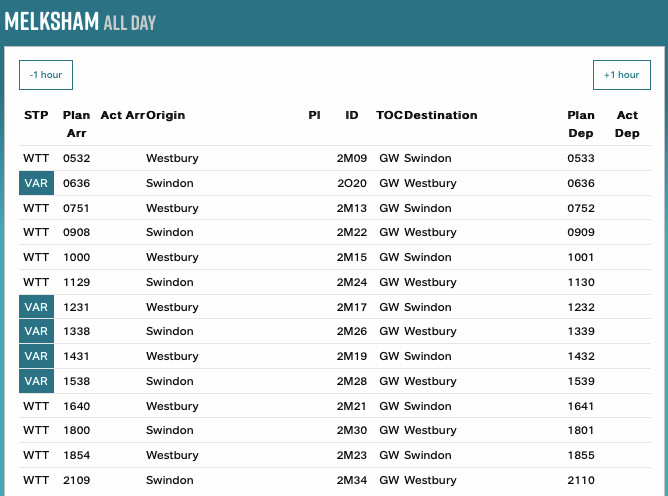Click the Destination column header

point(440,115)
